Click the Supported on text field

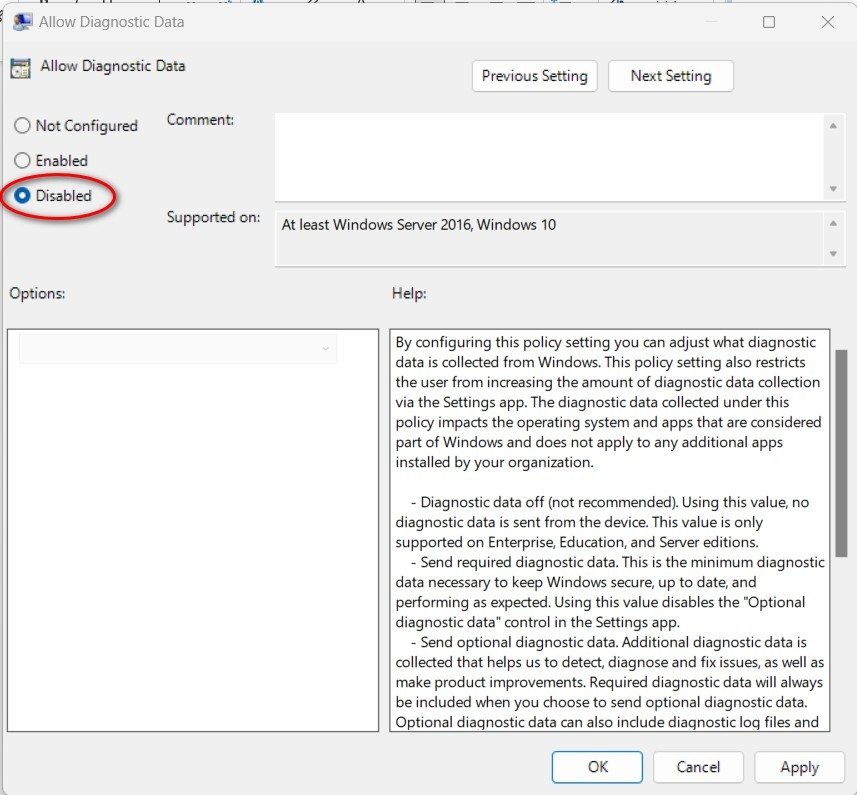[x=548, y=238]
